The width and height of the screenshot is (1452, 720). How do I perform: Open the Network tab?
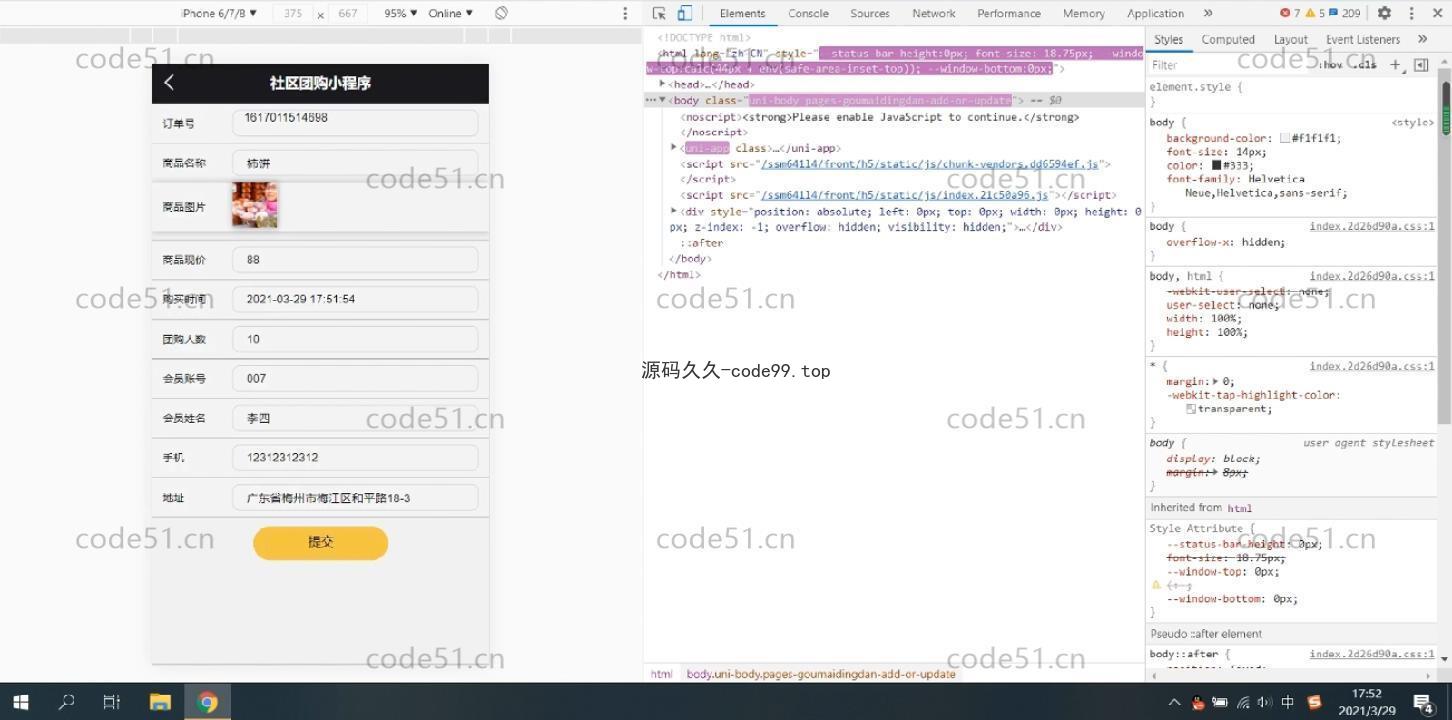(x=934, y=13)
